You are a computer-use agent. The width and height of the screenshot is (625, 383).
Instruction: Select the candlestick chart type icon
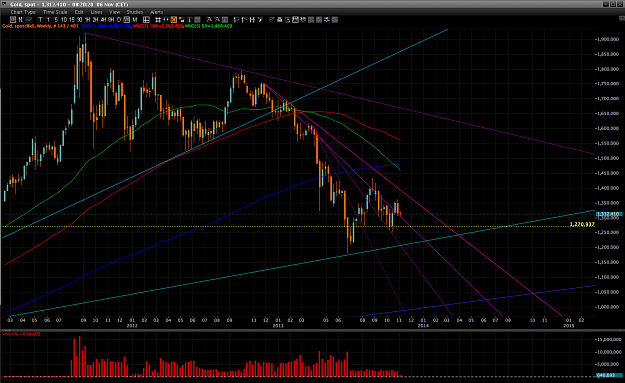13,20
